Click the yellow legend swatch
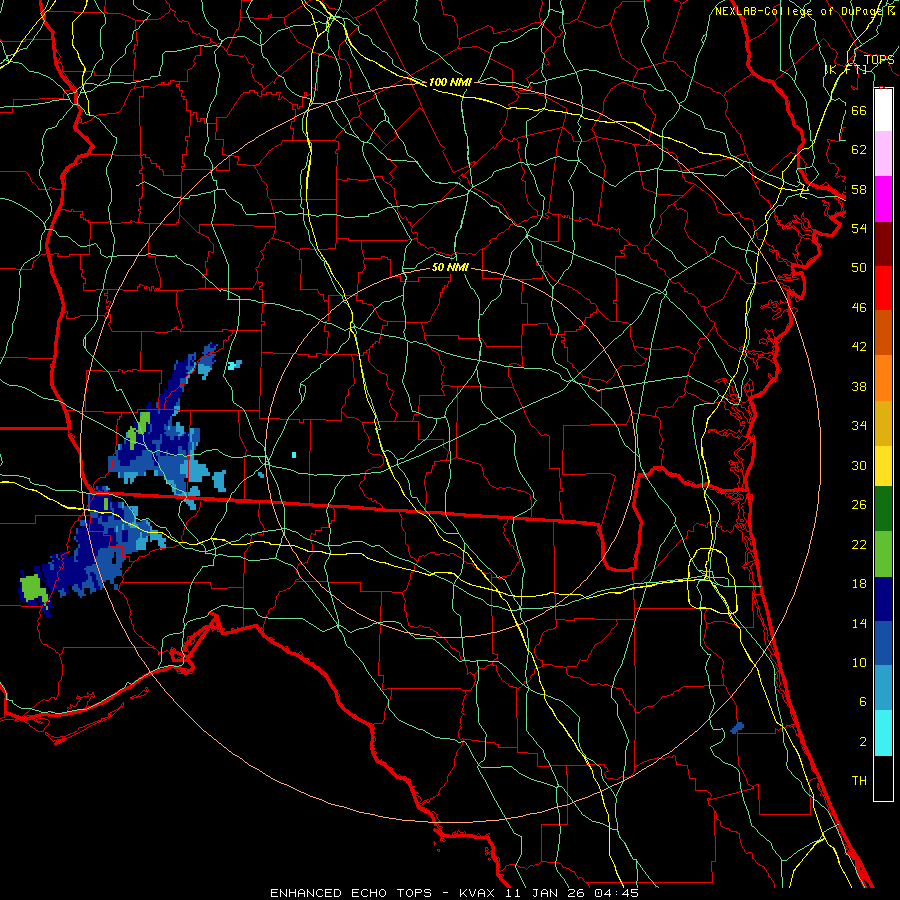Image resolution: width=900 pixels, height=900 pixels. 883,466
